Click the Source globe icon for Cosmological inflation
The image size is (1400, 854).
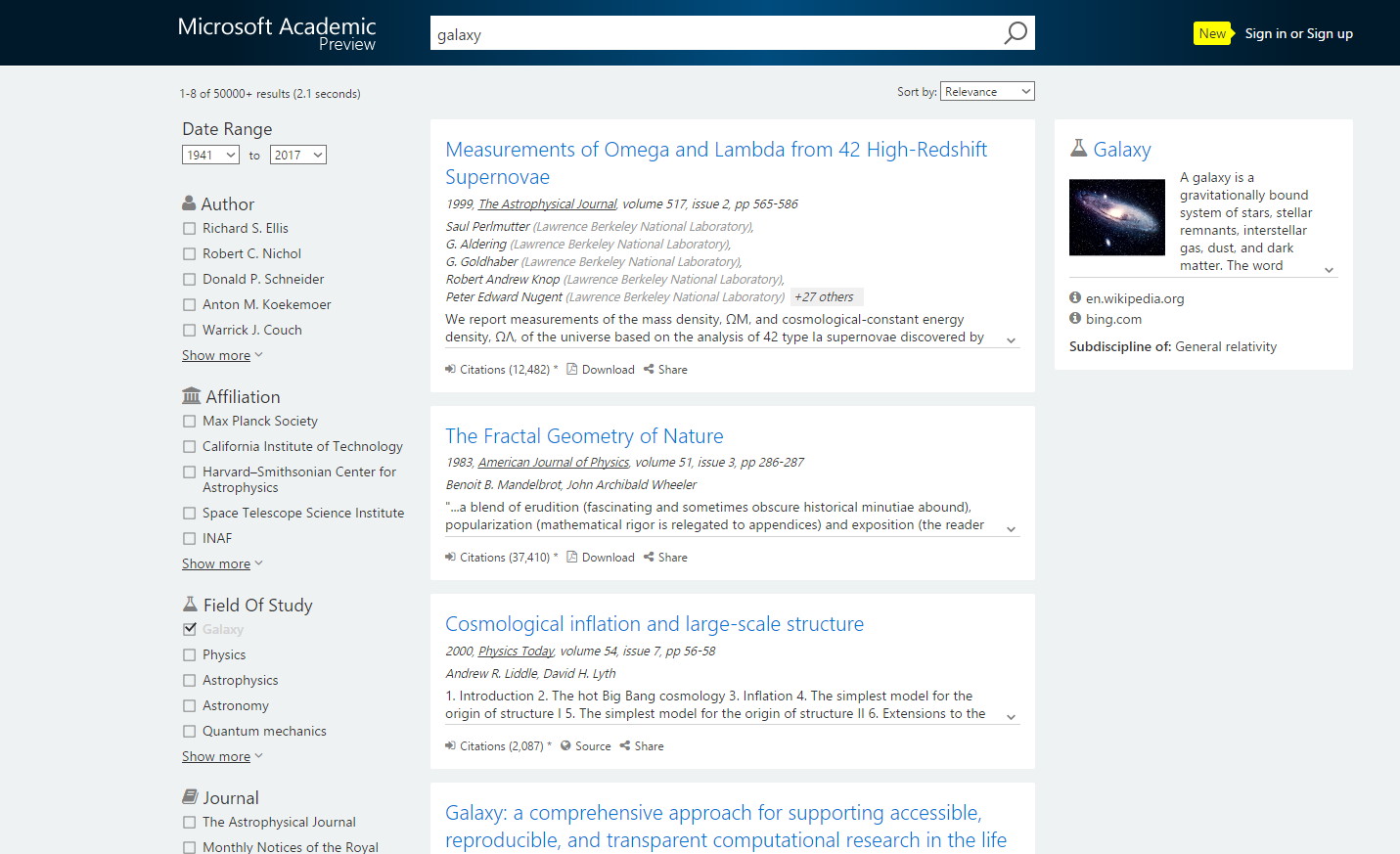point(565,746)
